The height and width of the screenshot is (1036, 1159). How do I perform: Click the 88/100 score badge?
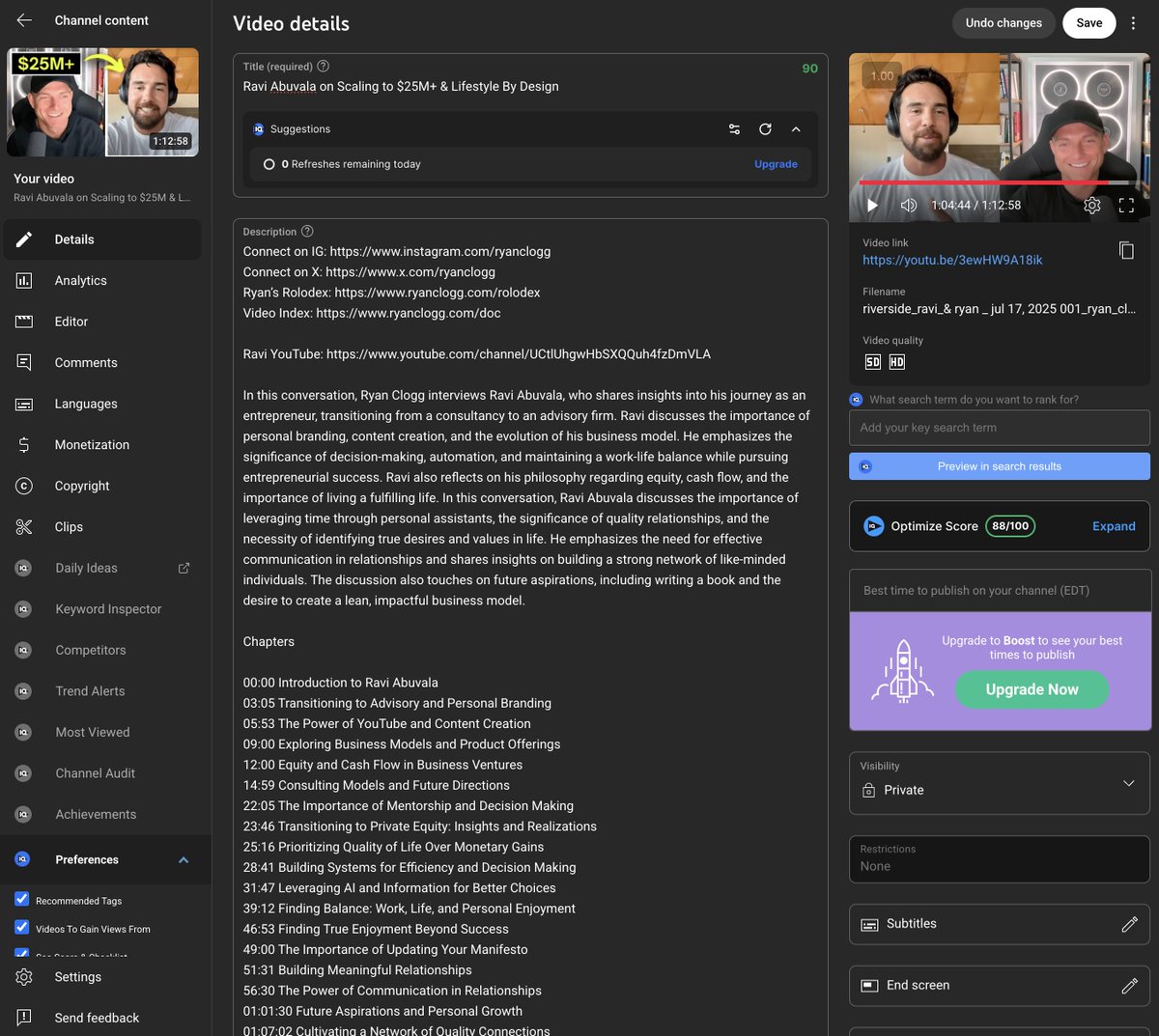click(1010, 526)
